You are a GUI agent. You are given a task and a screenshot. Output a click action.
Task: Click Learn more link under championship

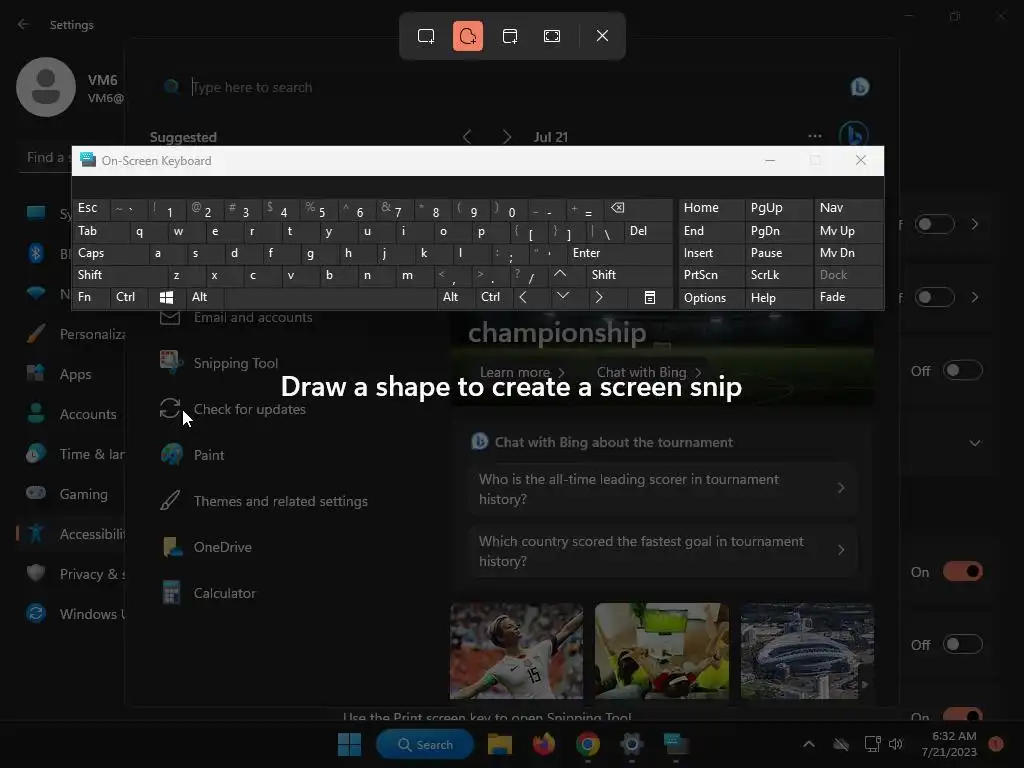pos(522,372)
